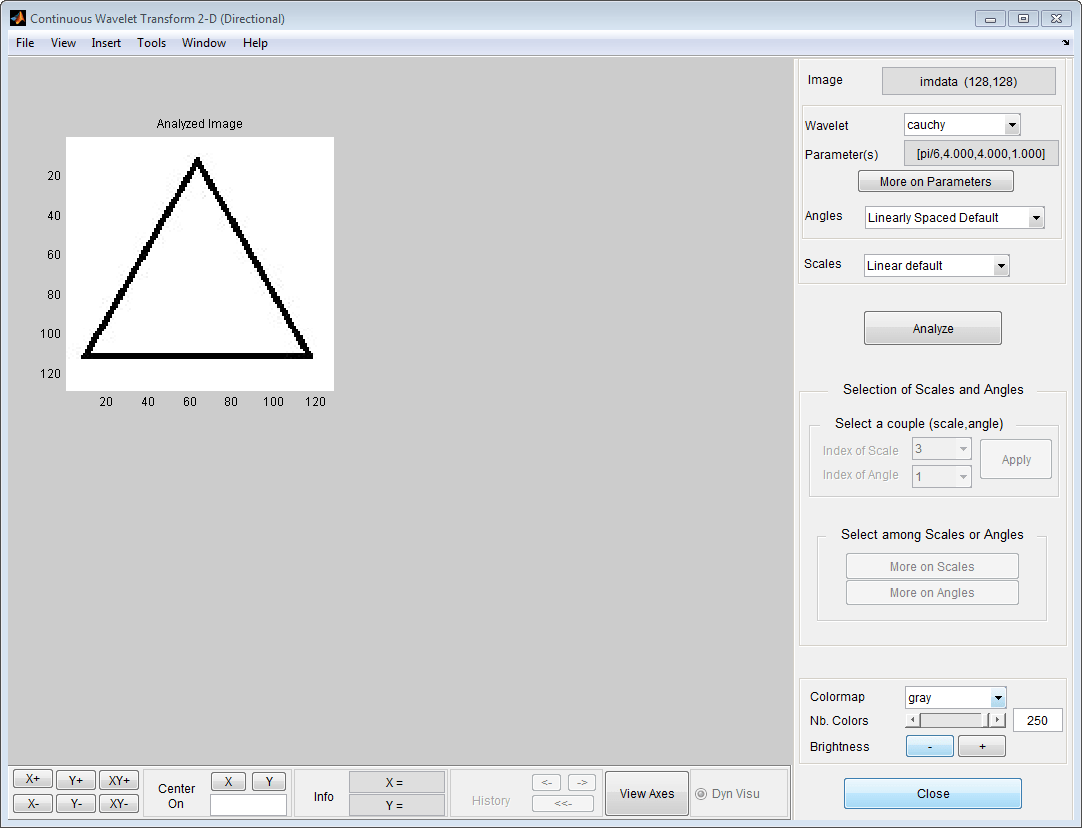Click the Parameter(s) value field
This screenshot has width=1082, height=828.
[x=981, y=153]
